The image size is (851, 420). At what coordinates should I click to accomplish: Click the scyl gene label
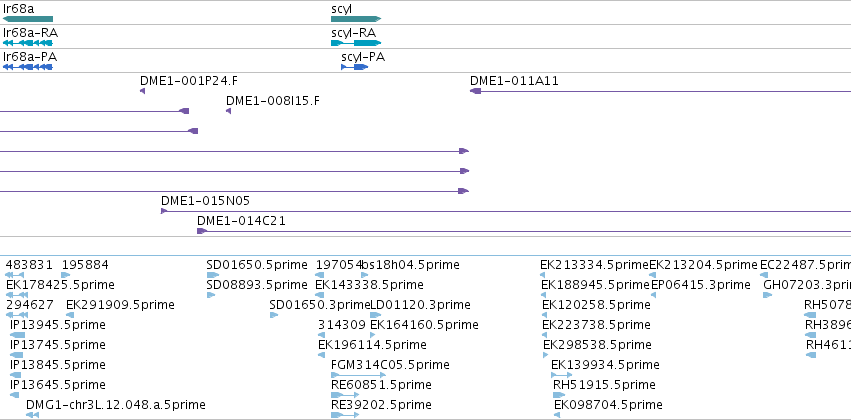[x=341, y=9]
